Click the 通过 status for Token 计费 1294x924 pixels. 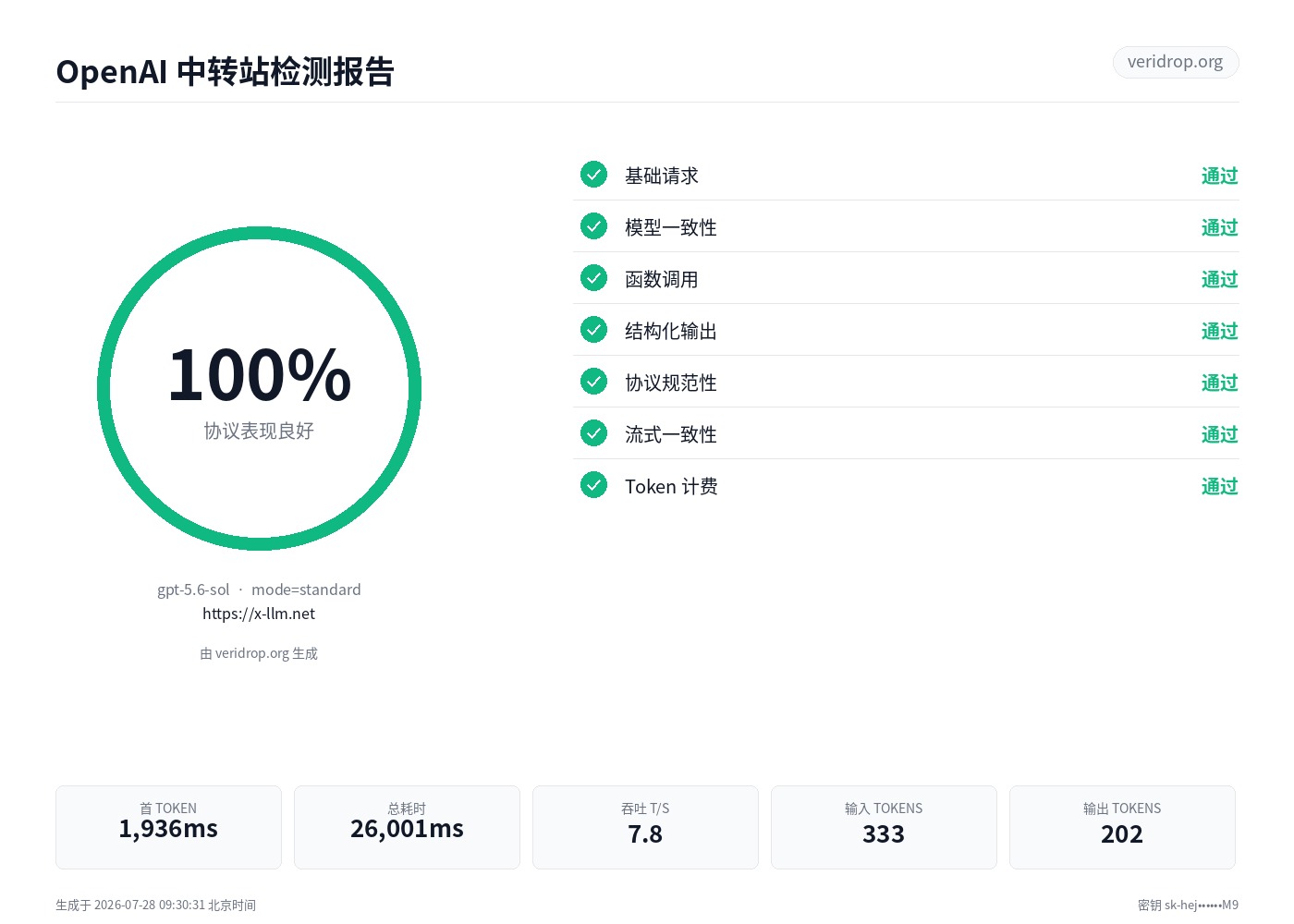1219,486
